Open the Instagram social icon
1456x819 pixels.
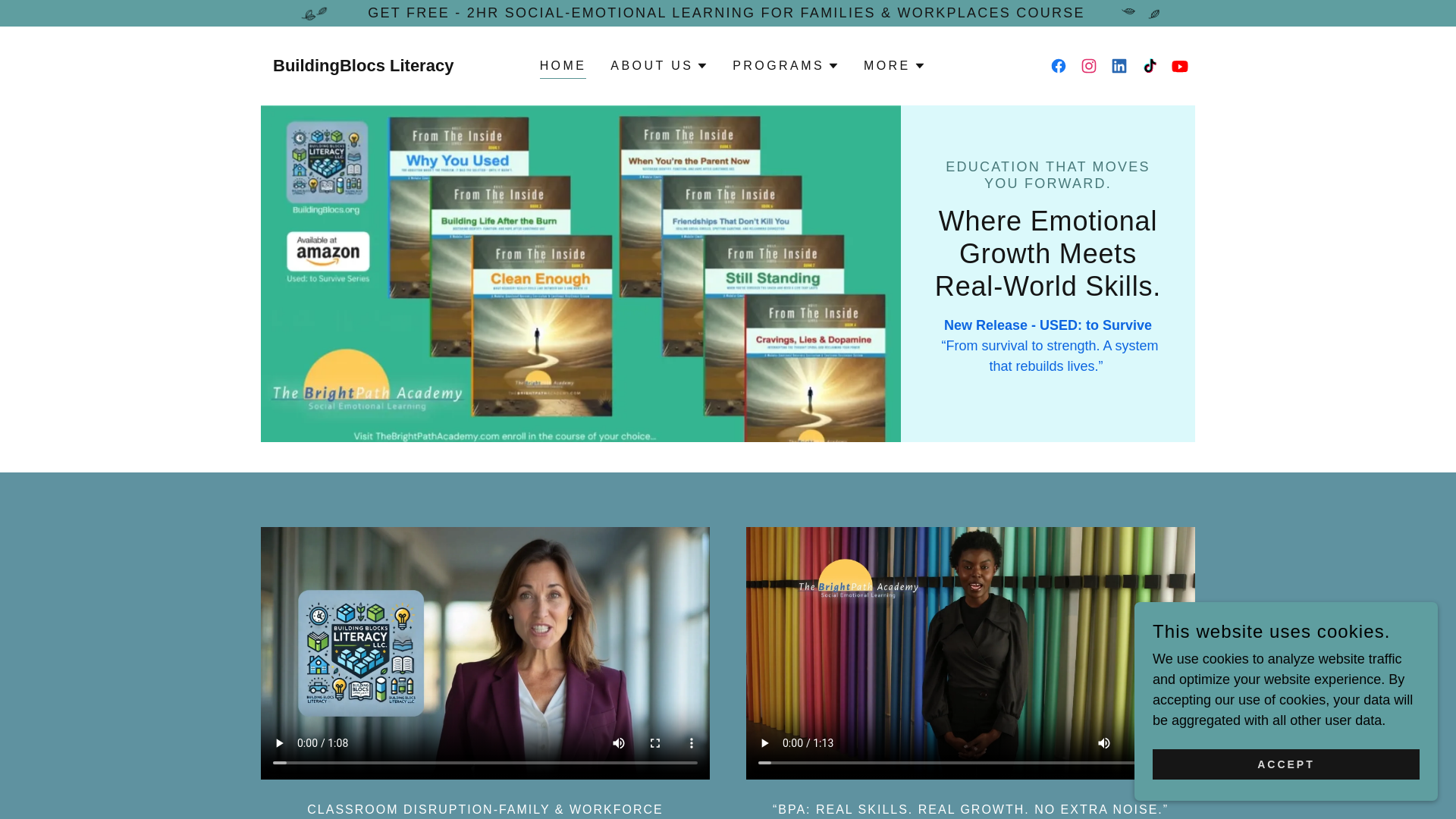tap(1089, 67)
